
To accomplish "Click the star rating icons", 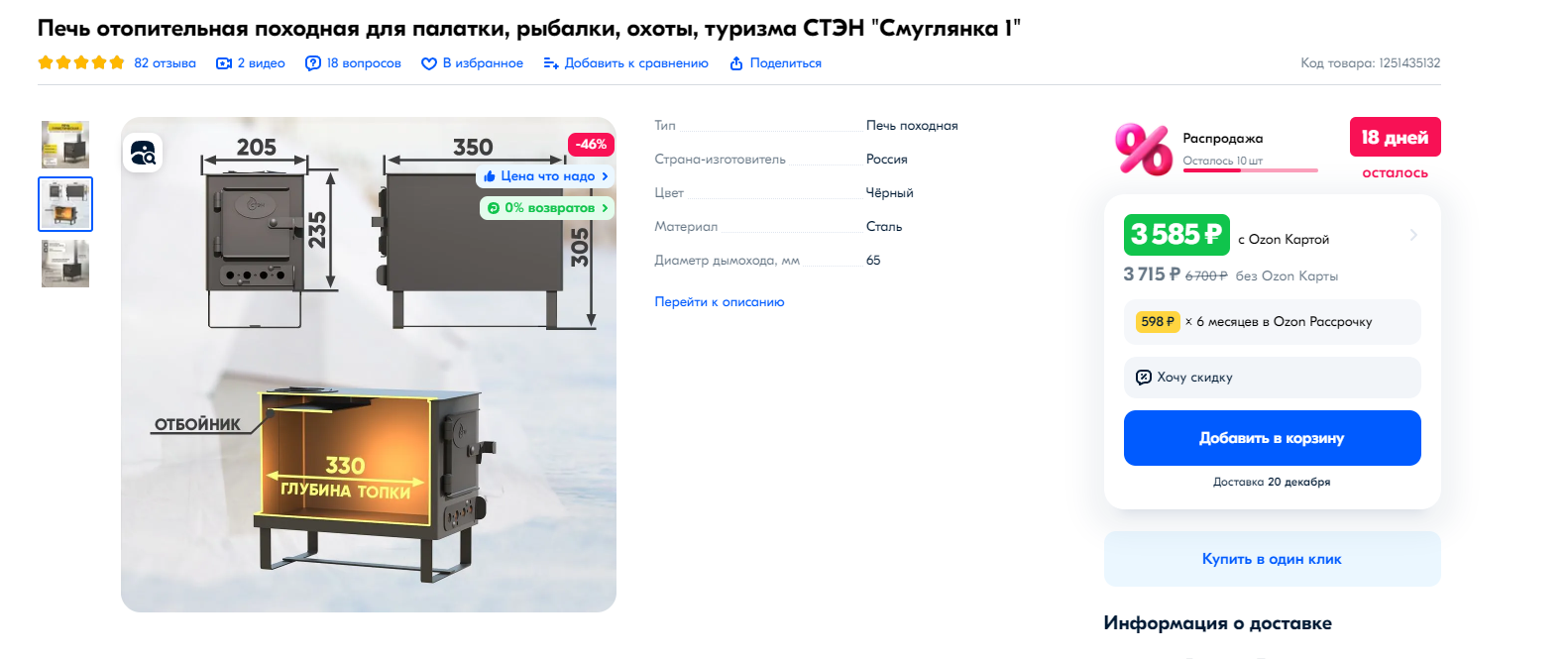I will point(81,62).
